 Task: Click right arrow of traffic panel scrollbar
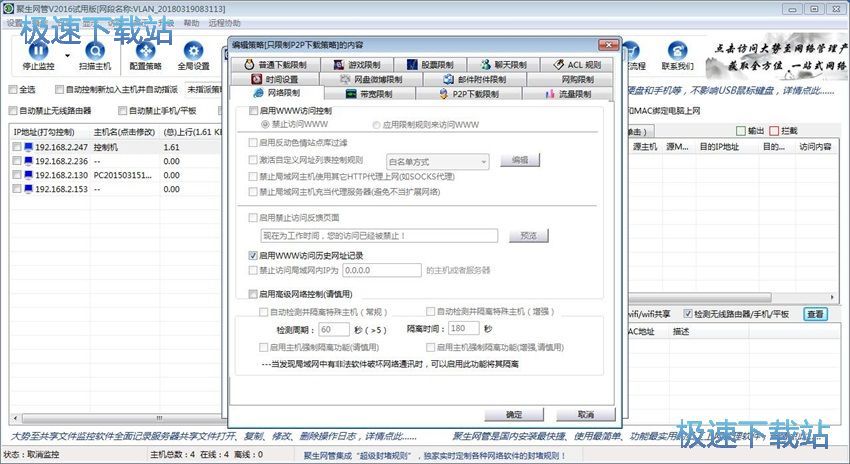(x=832, y=297)
